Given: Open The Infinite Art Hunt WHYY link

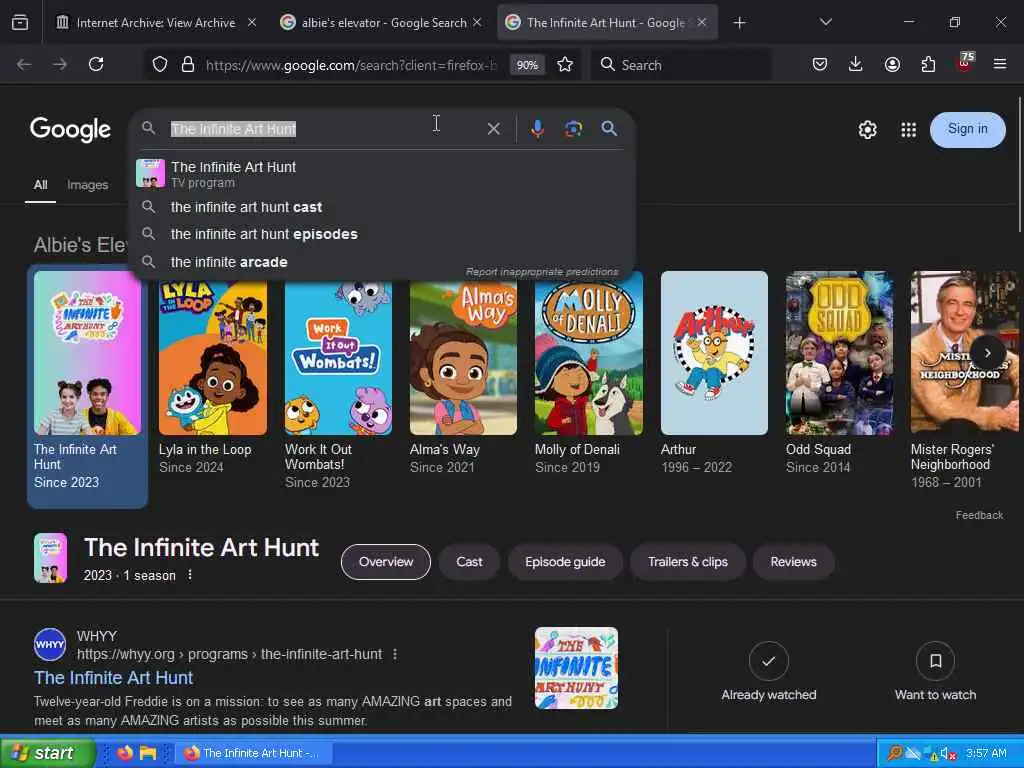Looking at the screenshot, I should [x=114, y=677].
